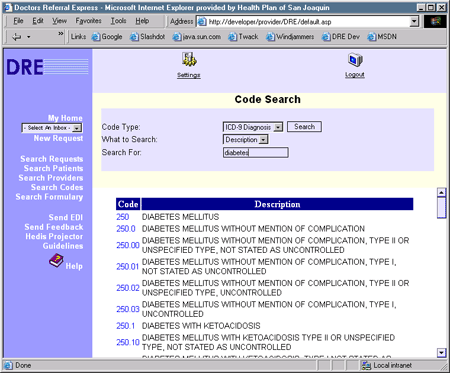The image size is (450, 373).
Task: Click the Description column header
Action: tap(277, 204)
